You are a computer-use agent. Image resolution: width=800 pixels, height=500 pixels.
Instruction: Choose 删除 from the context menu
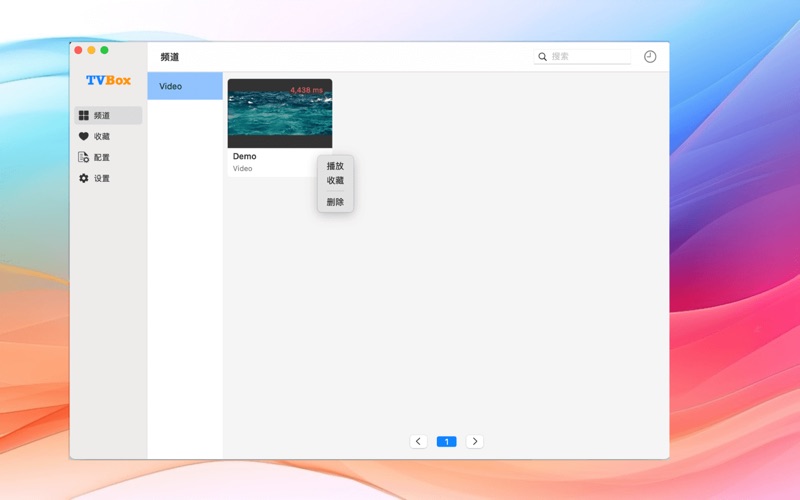tap(335, 202)
